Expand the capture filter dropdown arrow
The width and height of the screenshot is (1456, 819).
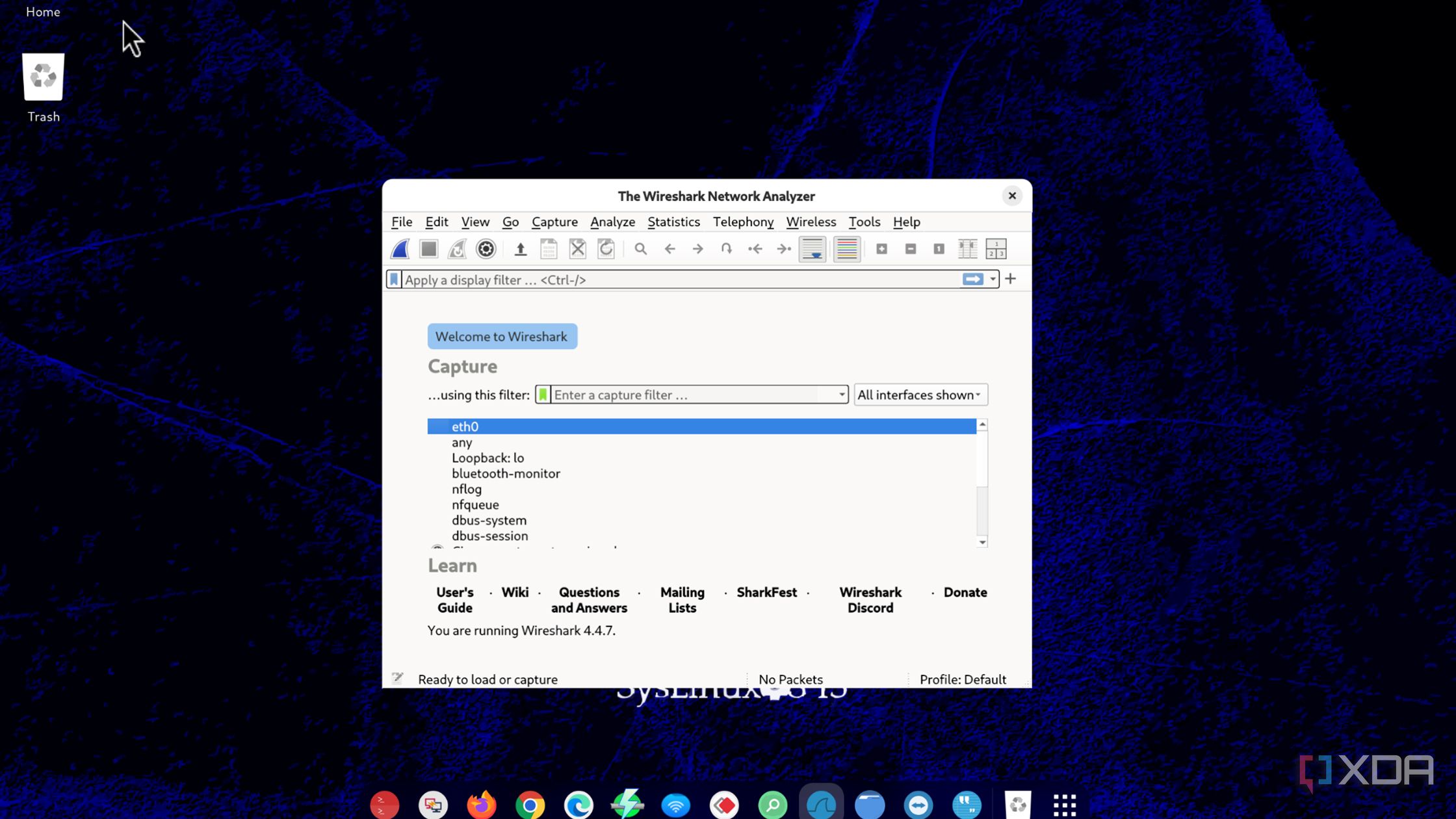click(x=842, y=395)
